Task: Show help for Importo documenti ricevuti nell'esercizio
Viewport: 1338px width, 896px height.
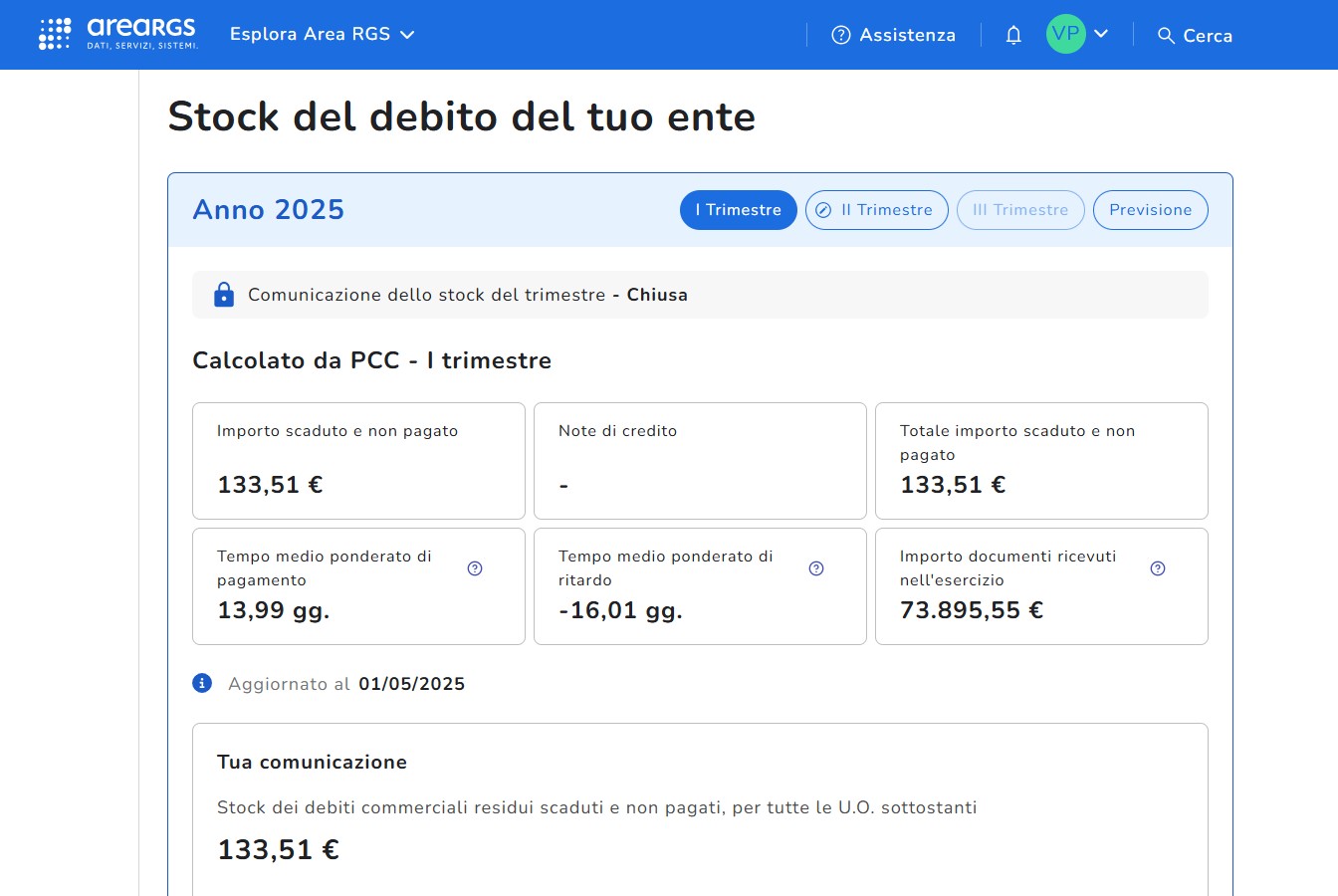Action: (x=1158, y=568)
